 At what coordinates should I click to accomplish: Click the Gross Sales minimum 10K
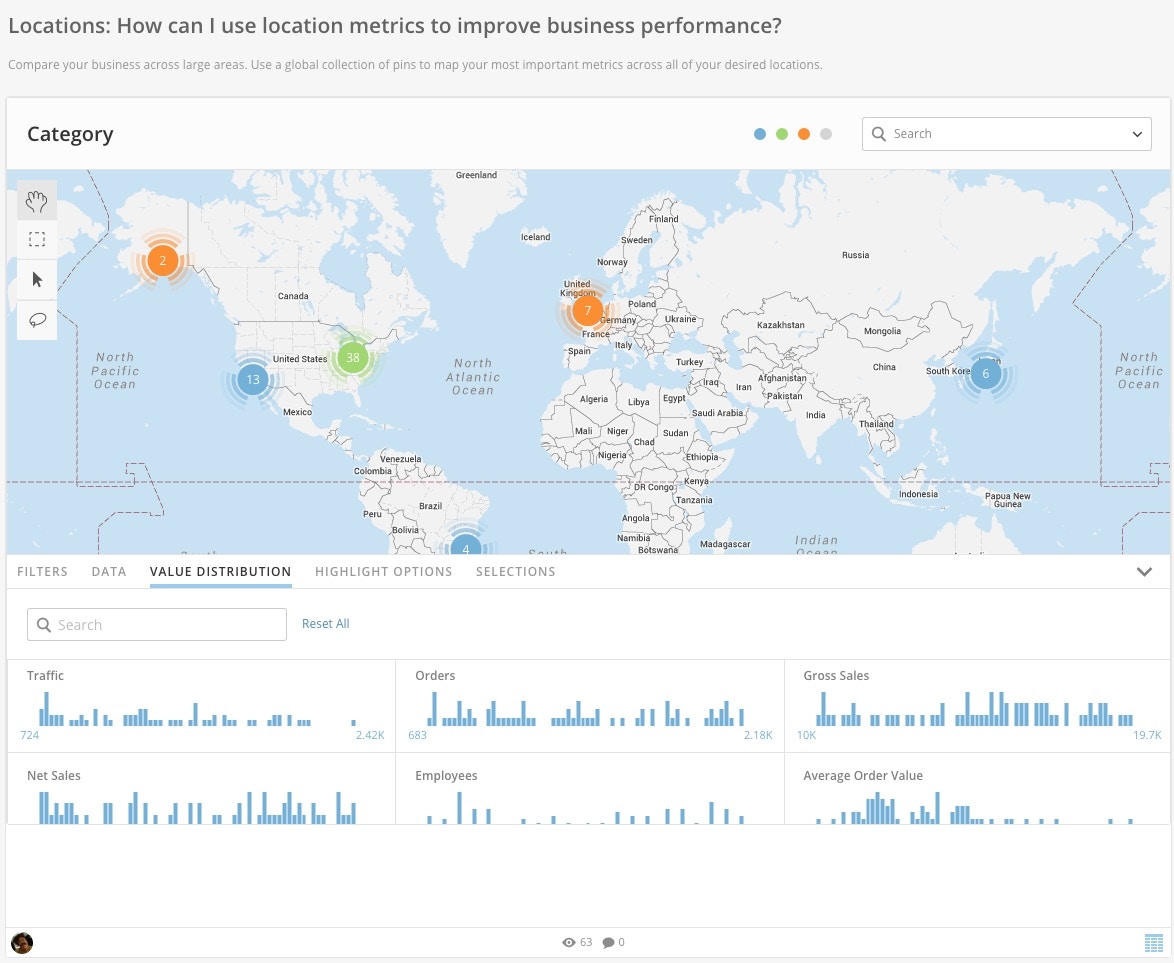pos(806,735)
